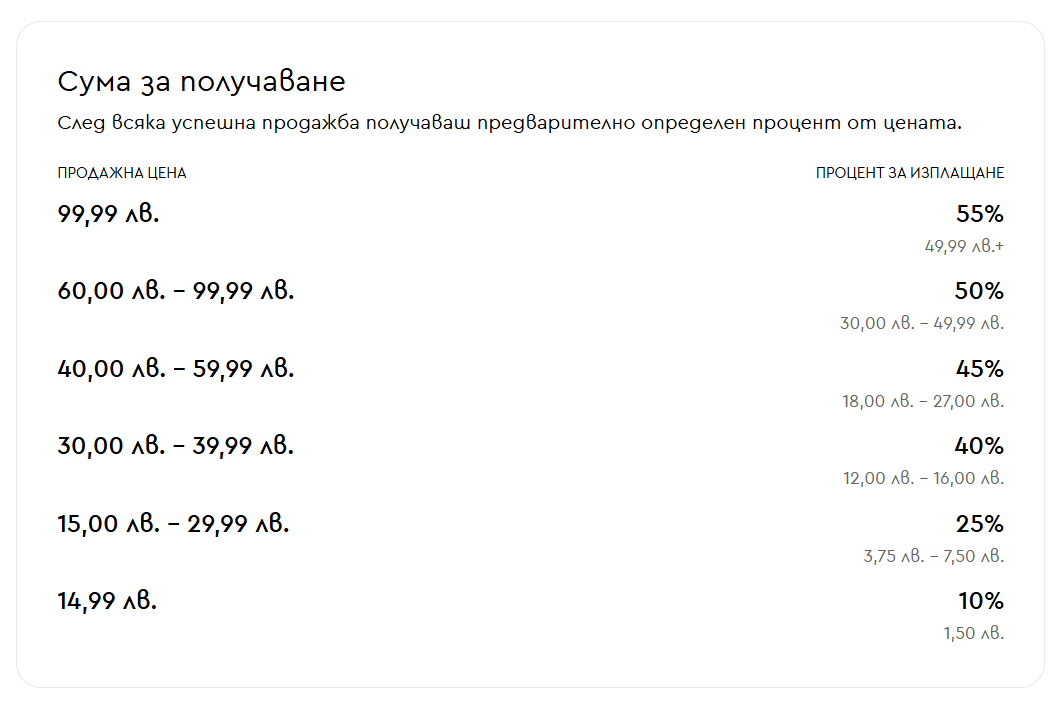Click the "ПРОЦЕНТ ЗА ИЗПЛАЩАНЕ" column header
1063x717 pixels.
pos(909,173)
